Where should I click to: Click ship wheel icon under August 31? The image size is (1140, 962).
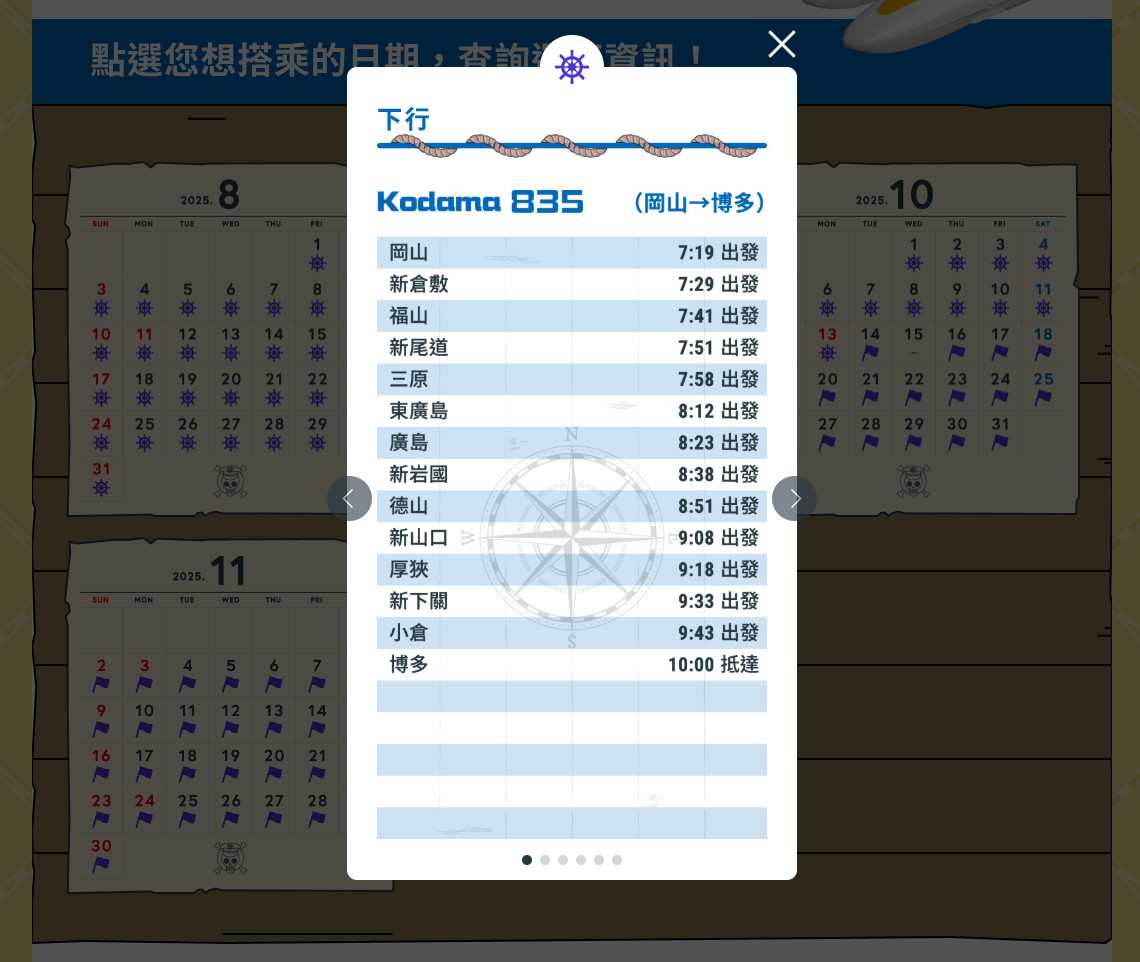coord(101,488)
